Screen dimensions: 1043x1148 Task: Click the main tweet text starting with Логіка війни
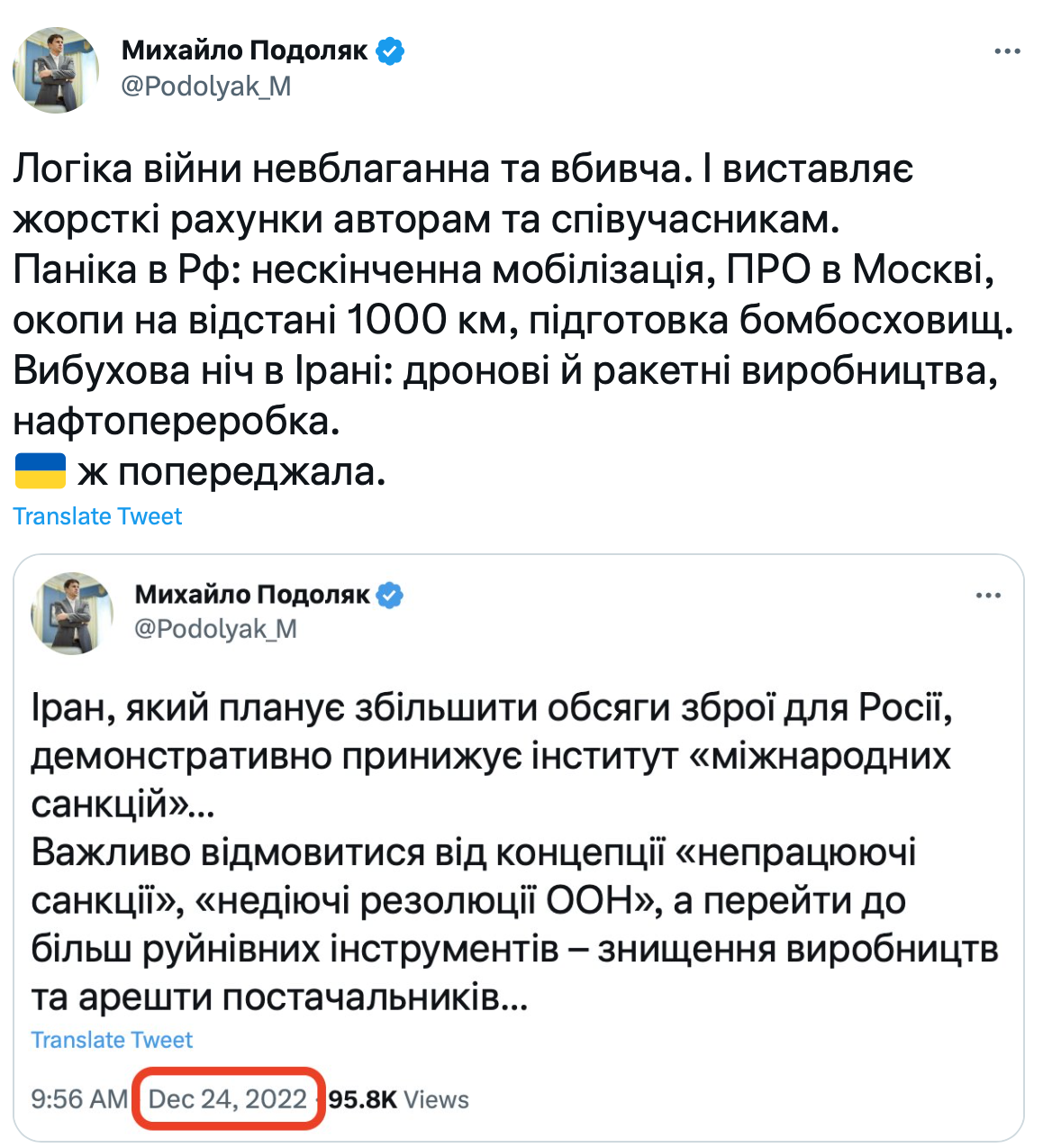(463, 169)
